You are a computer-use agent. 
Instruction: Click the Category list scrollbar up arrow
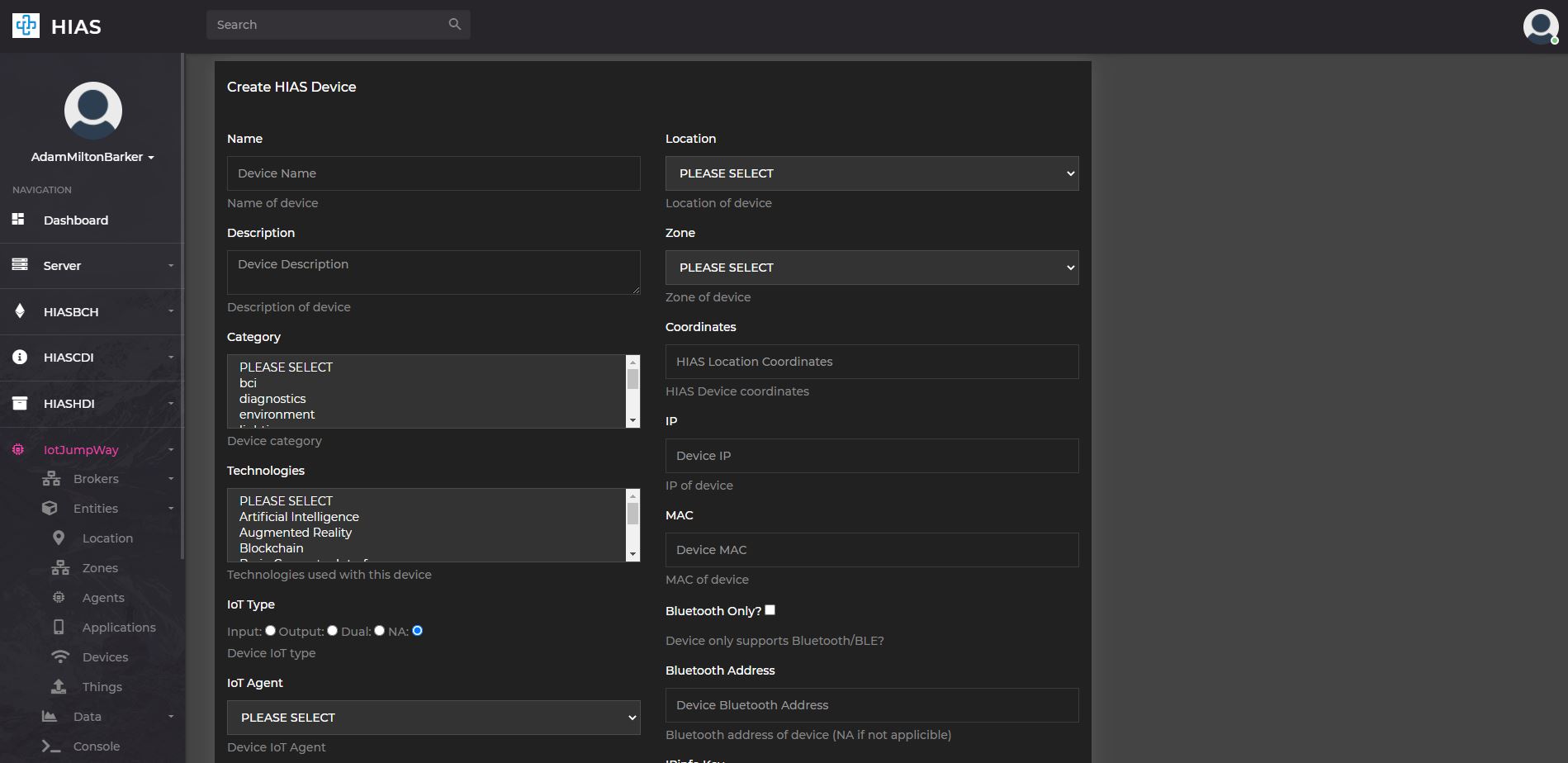[x=633, y=362]
